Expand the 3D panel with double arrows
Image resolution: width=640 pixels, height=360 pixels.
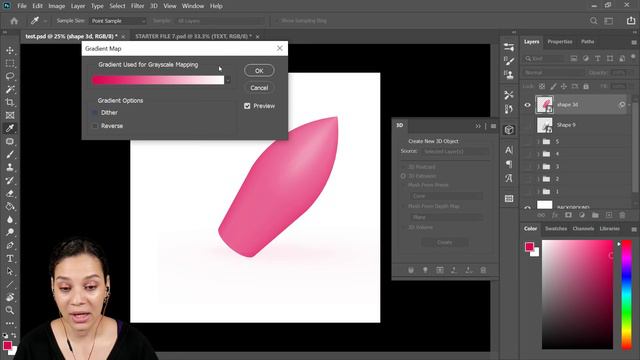coord(478,126)
